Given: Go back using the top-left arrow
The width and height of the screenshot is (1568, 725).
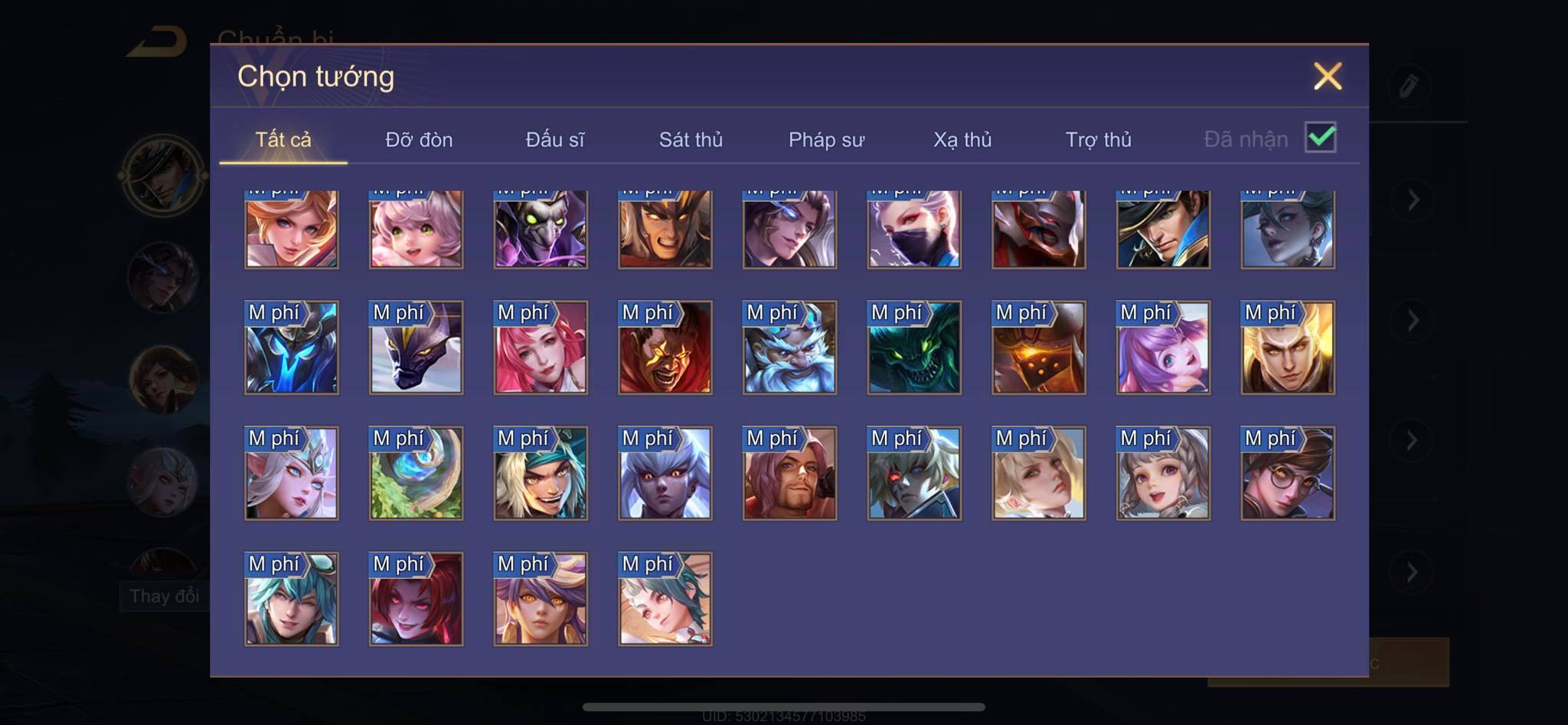Looking at the screenshot, I should tap(158, 41).
